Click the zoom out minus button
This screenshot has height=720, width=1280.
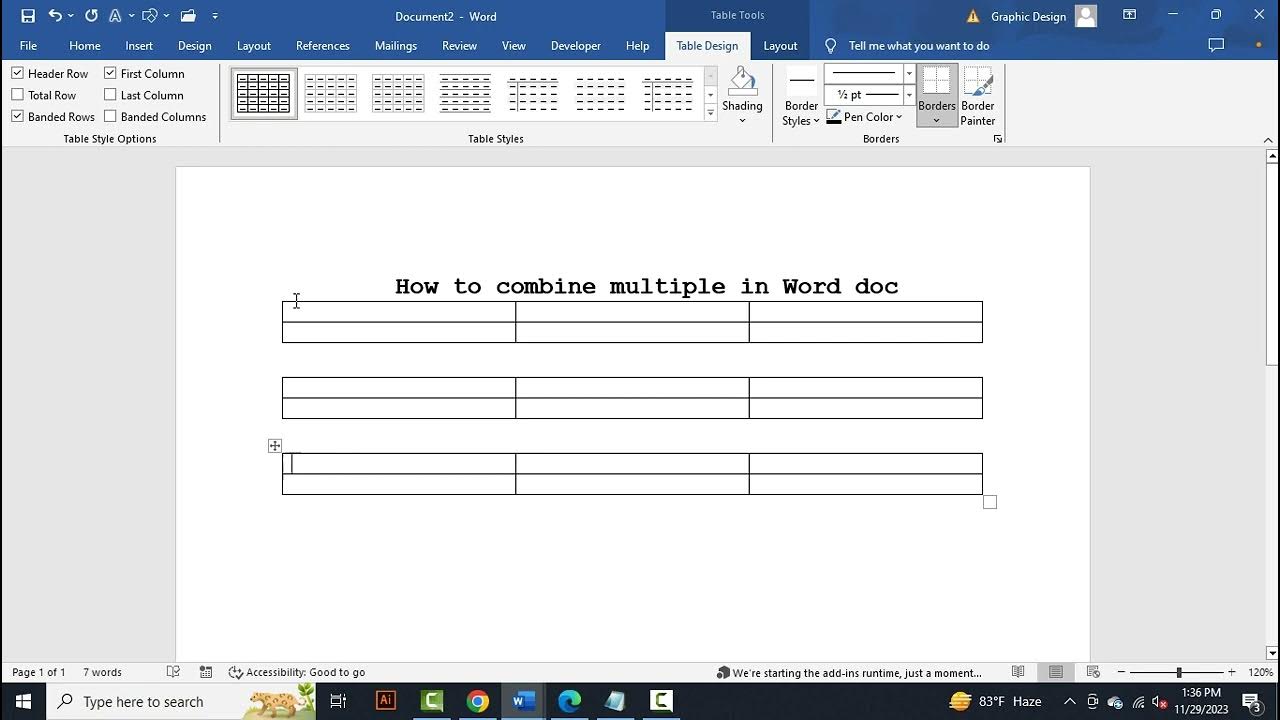coord(1121,672)
